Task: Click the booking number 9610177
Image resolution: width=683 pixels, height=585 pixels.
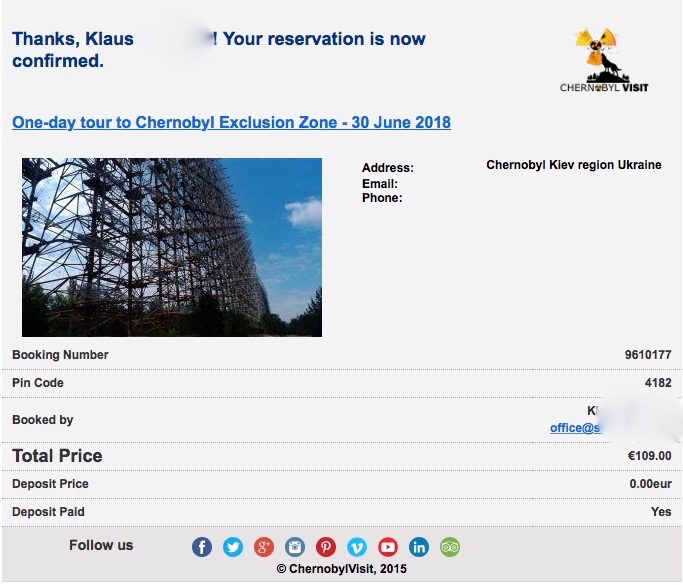Action: tap(647, 355)
